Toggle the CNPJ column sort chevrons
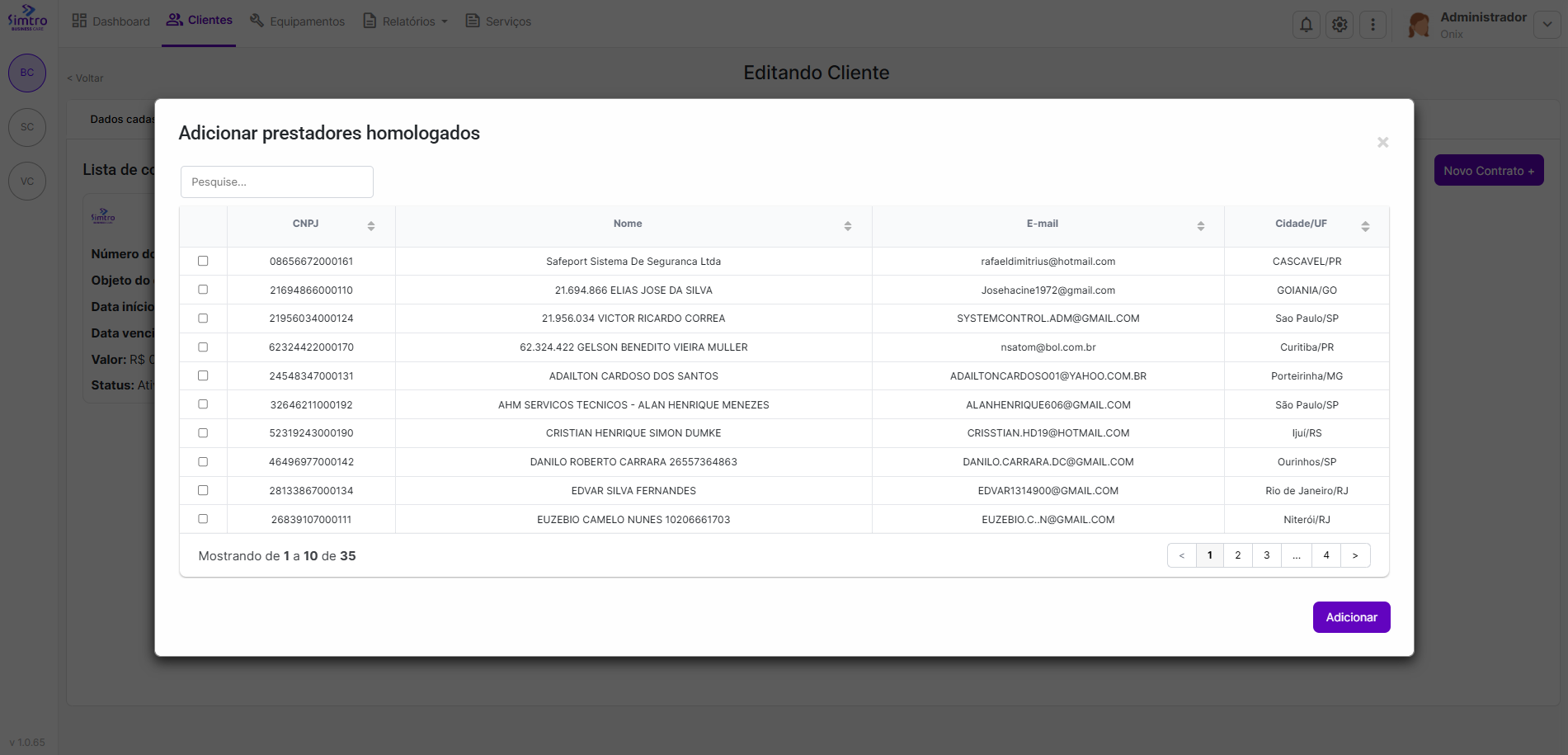The image size is (1568, 755). 370,224
